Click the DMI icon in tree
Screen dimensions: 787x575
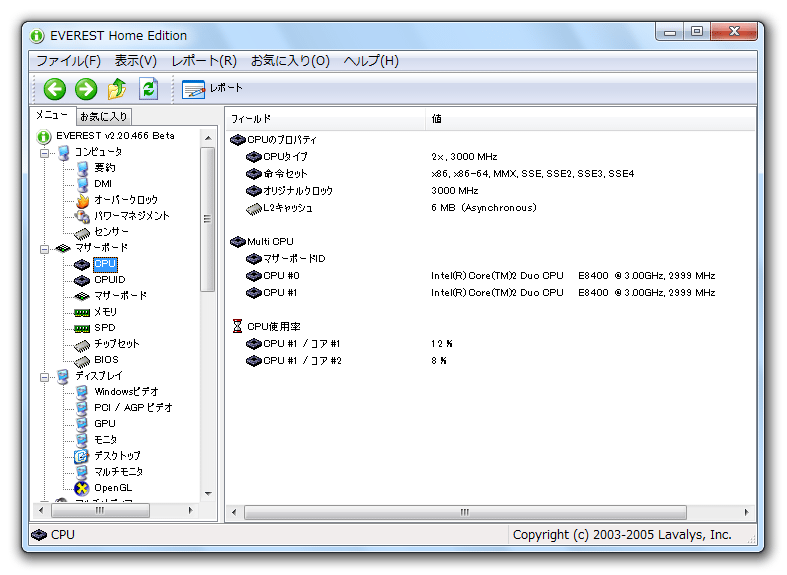82,184
